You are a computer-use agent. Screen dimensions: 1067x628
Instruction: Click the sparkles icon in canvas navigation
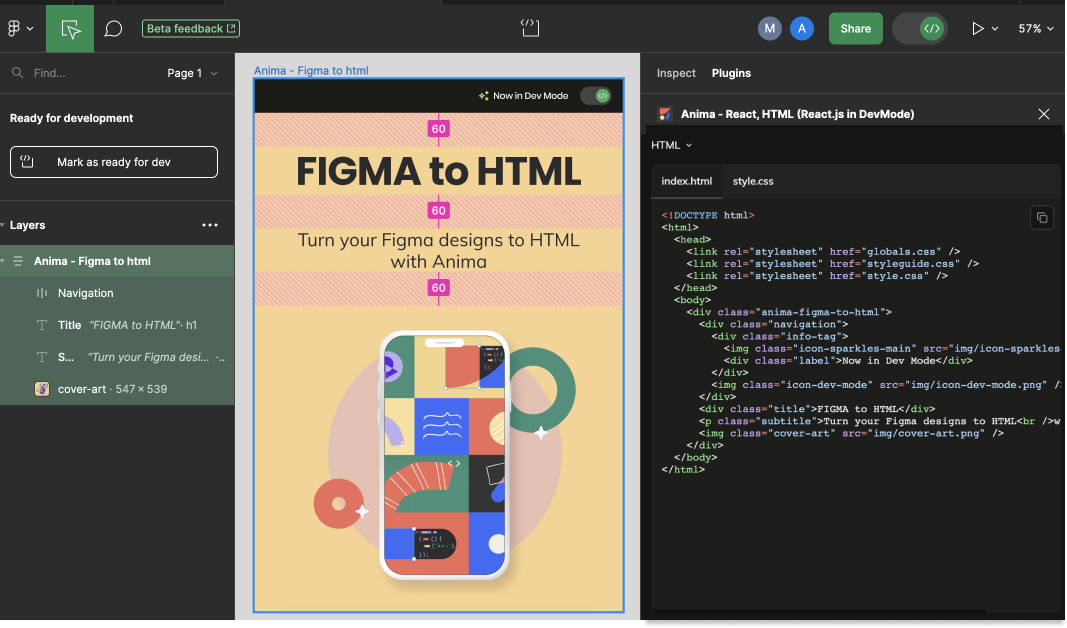tap(483, 96)
